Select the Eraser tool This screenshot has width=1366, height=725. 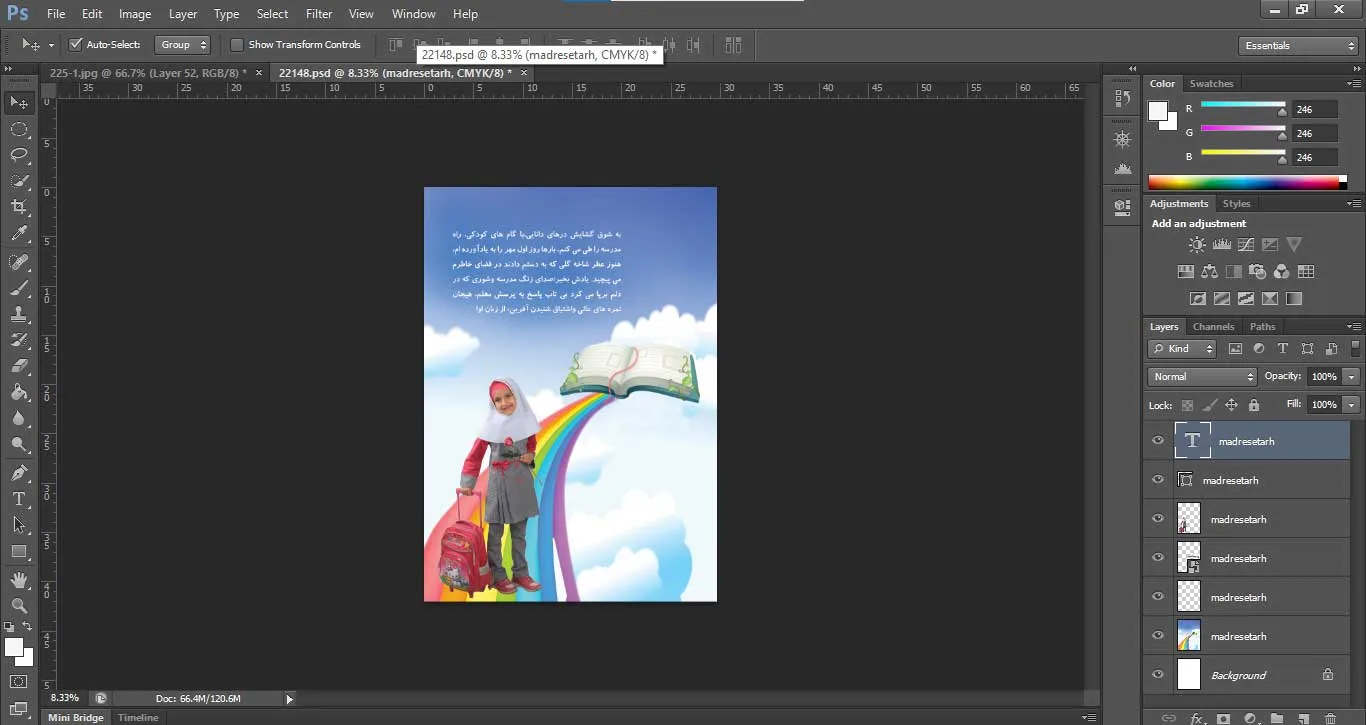tap(19, 366)
